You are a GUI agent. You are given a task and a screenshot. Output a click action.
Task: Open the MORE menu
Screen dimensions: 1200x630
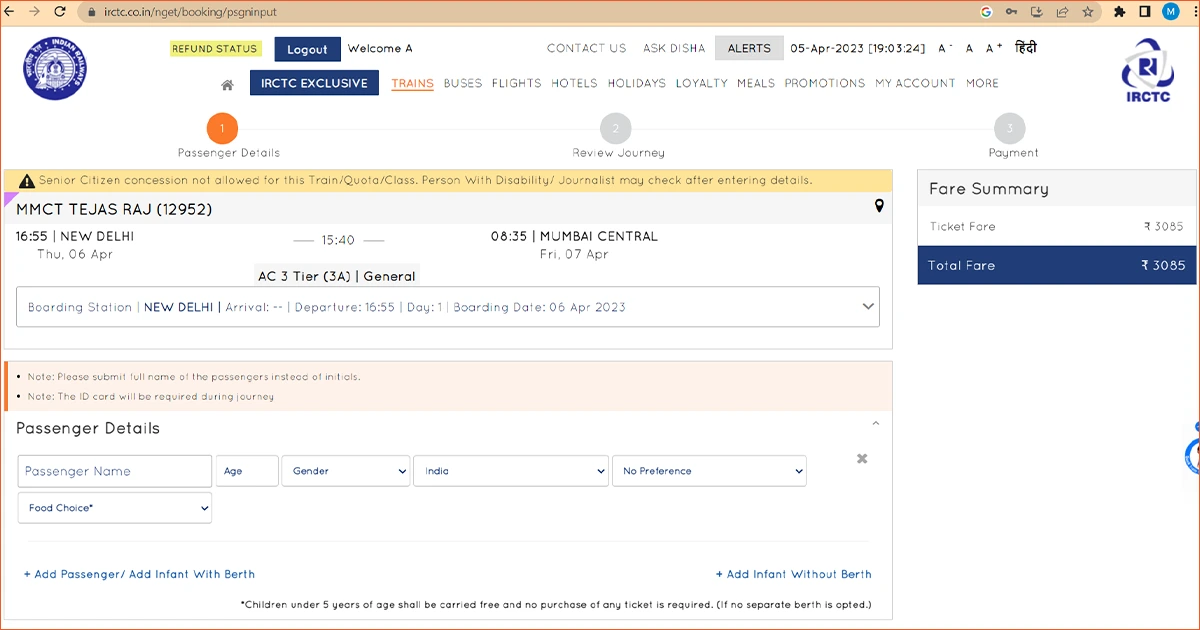[x=982, y=83]
